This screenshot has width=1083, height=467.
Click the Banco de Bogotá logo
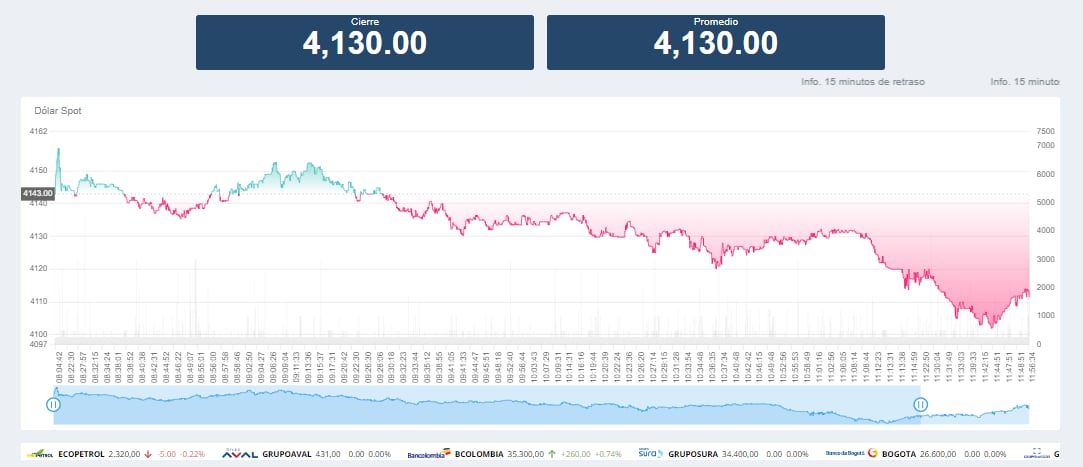click(x=850, y=454)
